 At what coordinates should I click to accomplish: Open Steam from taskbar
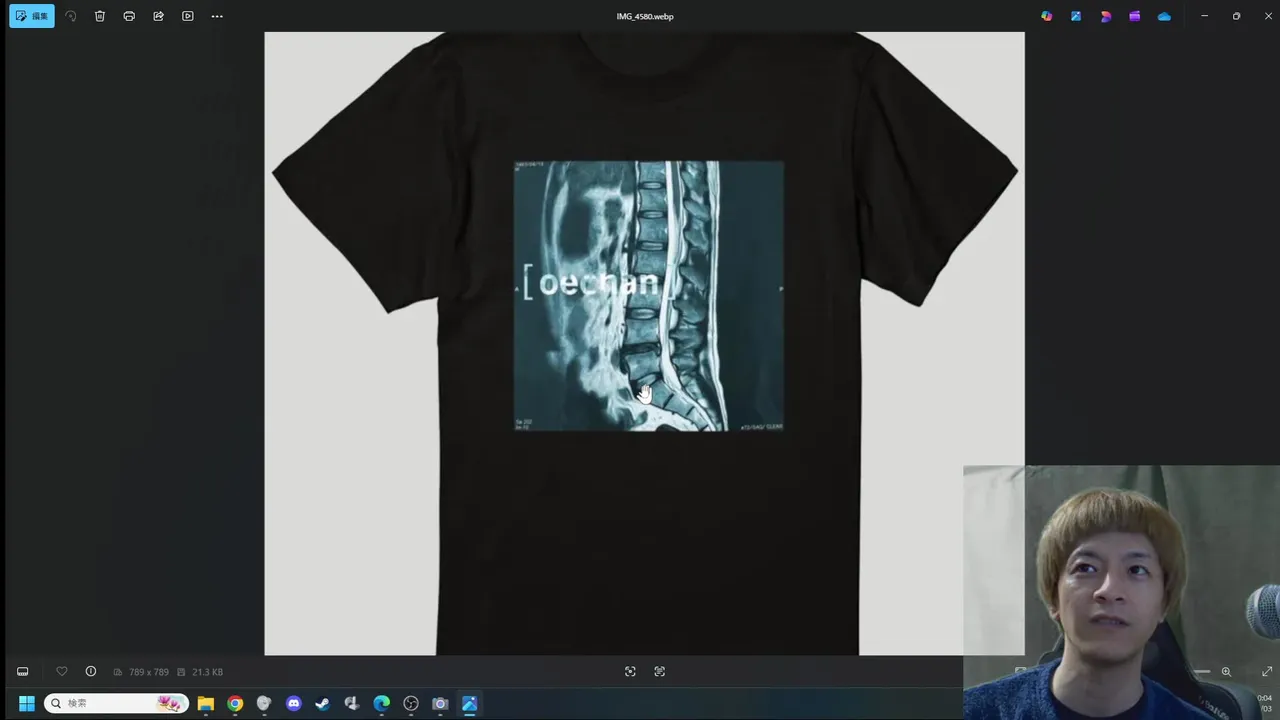point(323,704)
